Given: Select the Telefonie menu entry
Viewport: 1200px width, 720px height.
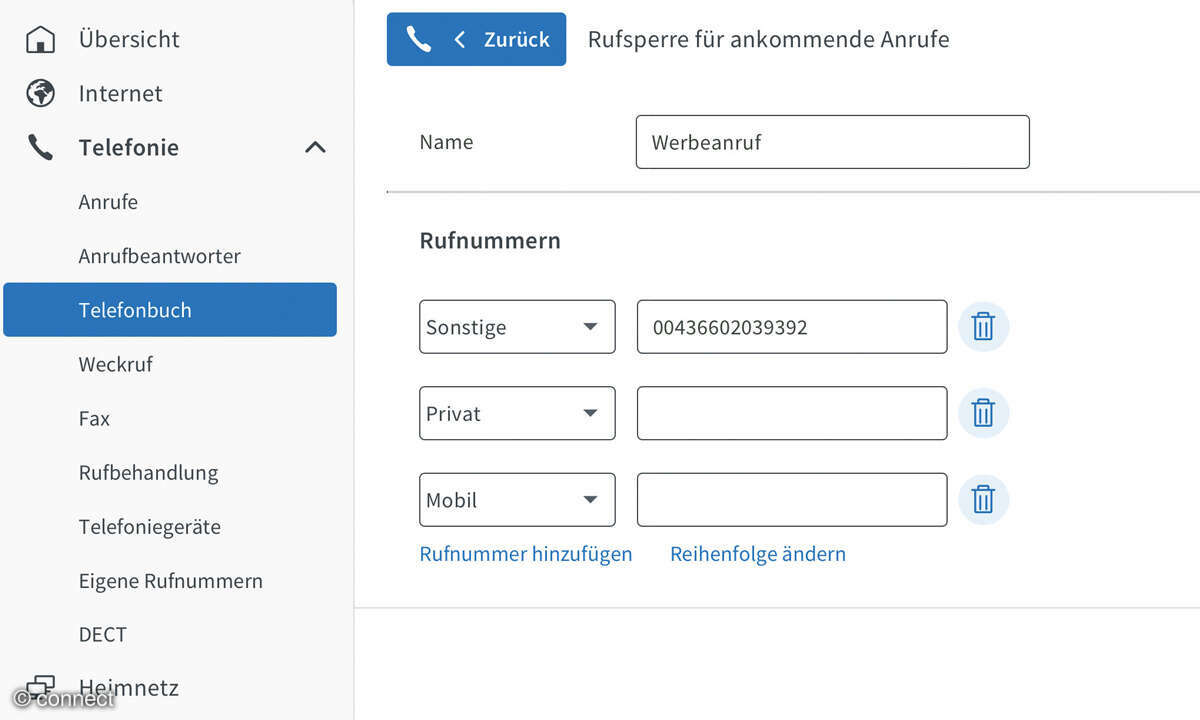Looking at the screenshot, I should point(129,148).
